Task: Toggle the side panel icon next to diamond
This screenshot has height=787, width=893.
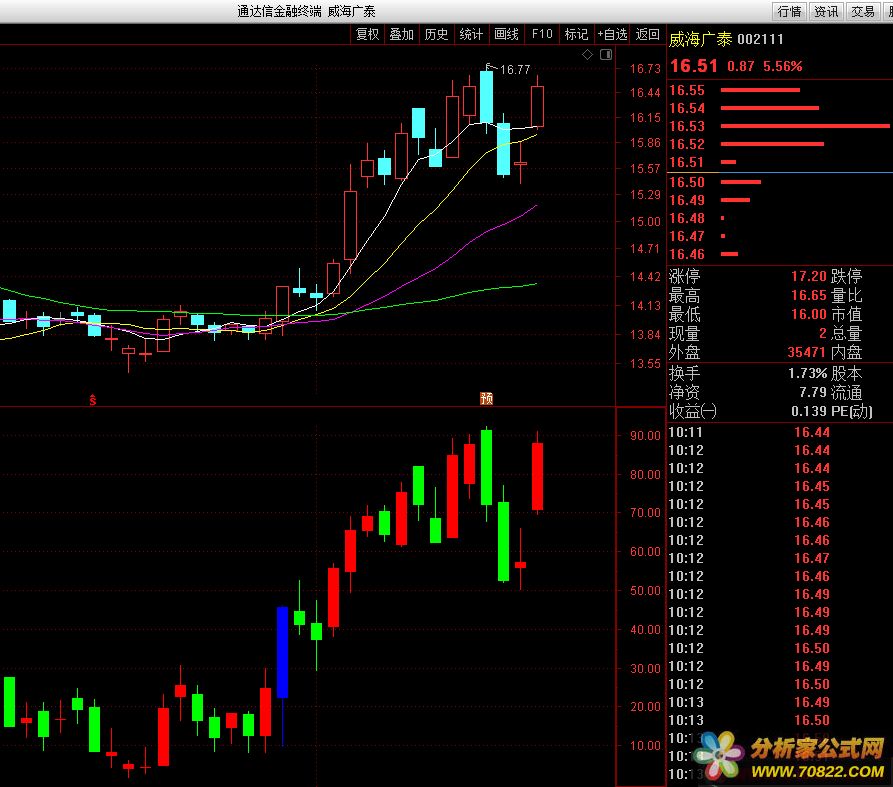Action: coord(606,55)
